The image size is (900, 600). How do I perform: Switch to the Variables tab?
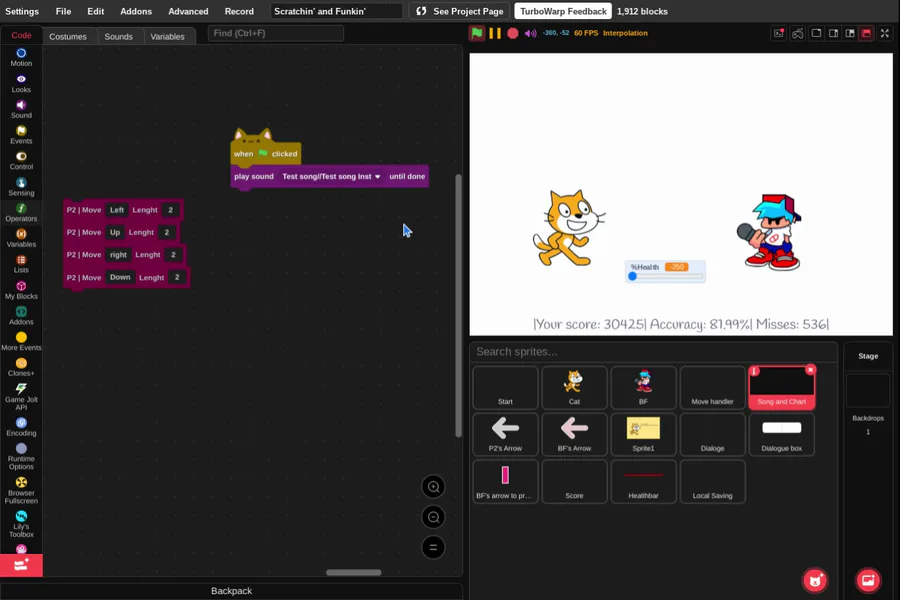168,36
